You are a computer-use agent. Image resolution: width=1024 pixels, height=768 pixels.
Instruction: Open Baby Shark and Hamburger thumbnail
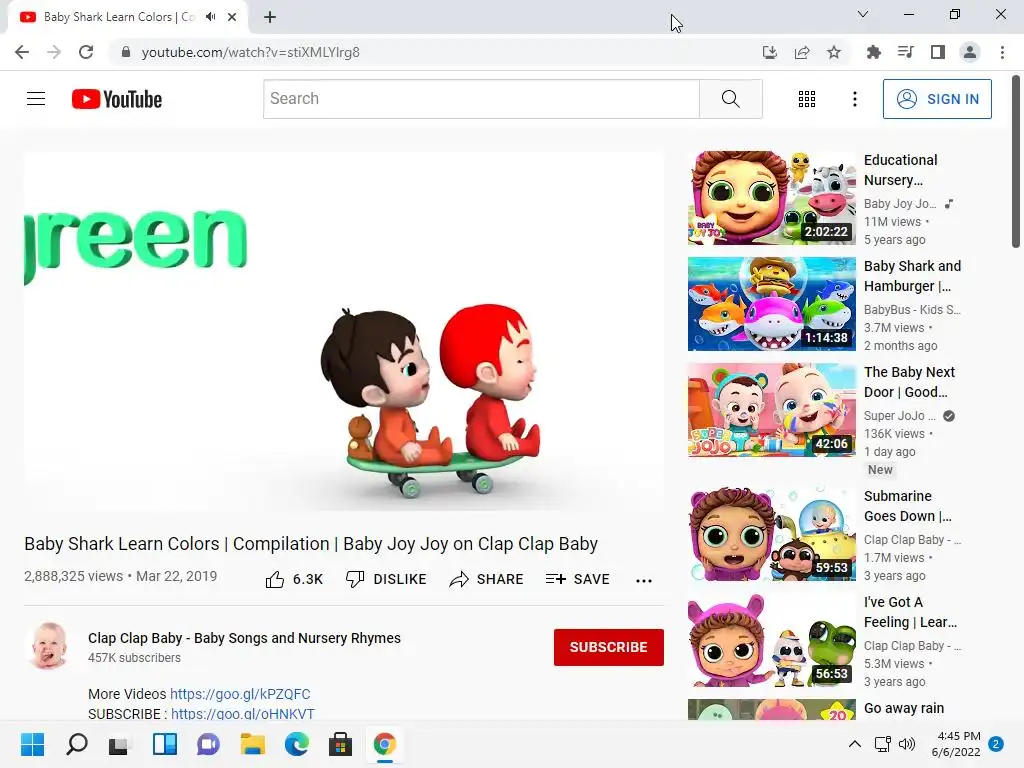click(771, 304)
